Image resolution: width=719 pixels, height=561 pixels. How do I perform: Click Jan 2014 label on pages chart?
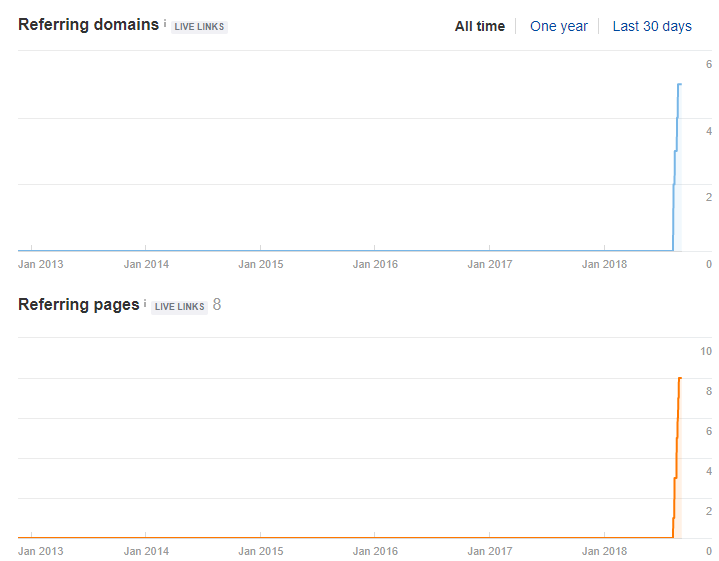146,551
